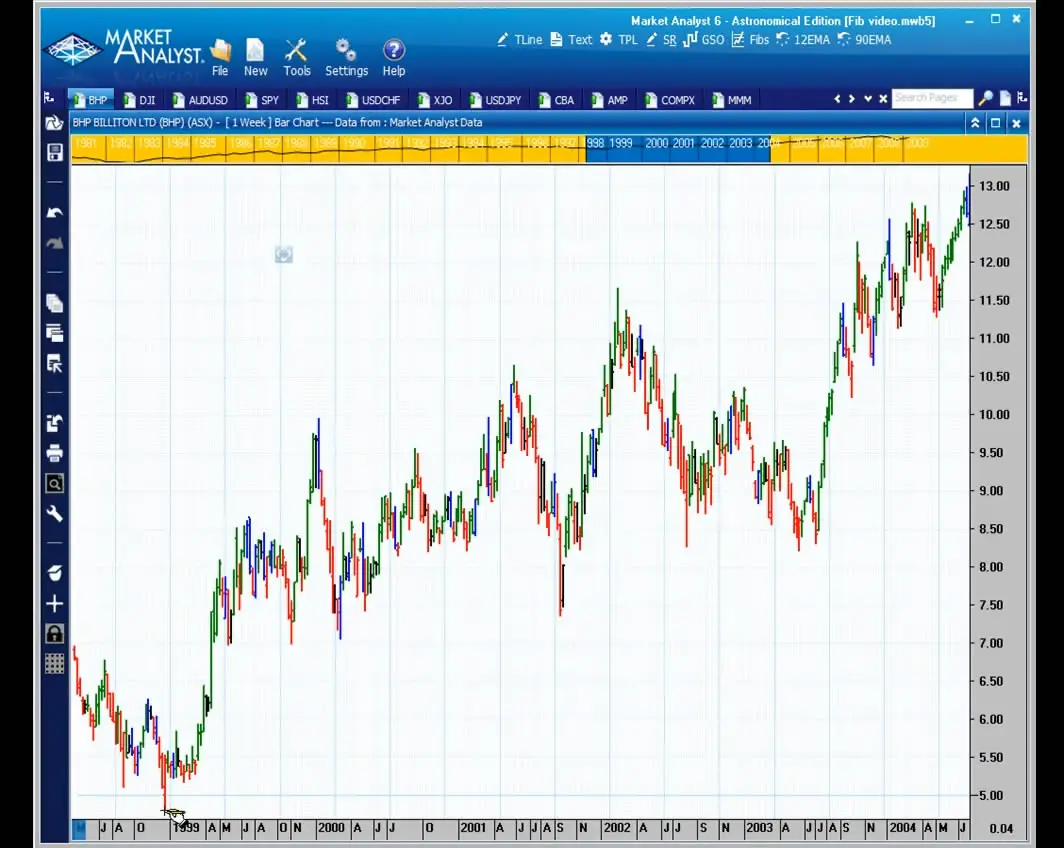Select the Text annotation tool
The image size is (1064, 848).
571,40
